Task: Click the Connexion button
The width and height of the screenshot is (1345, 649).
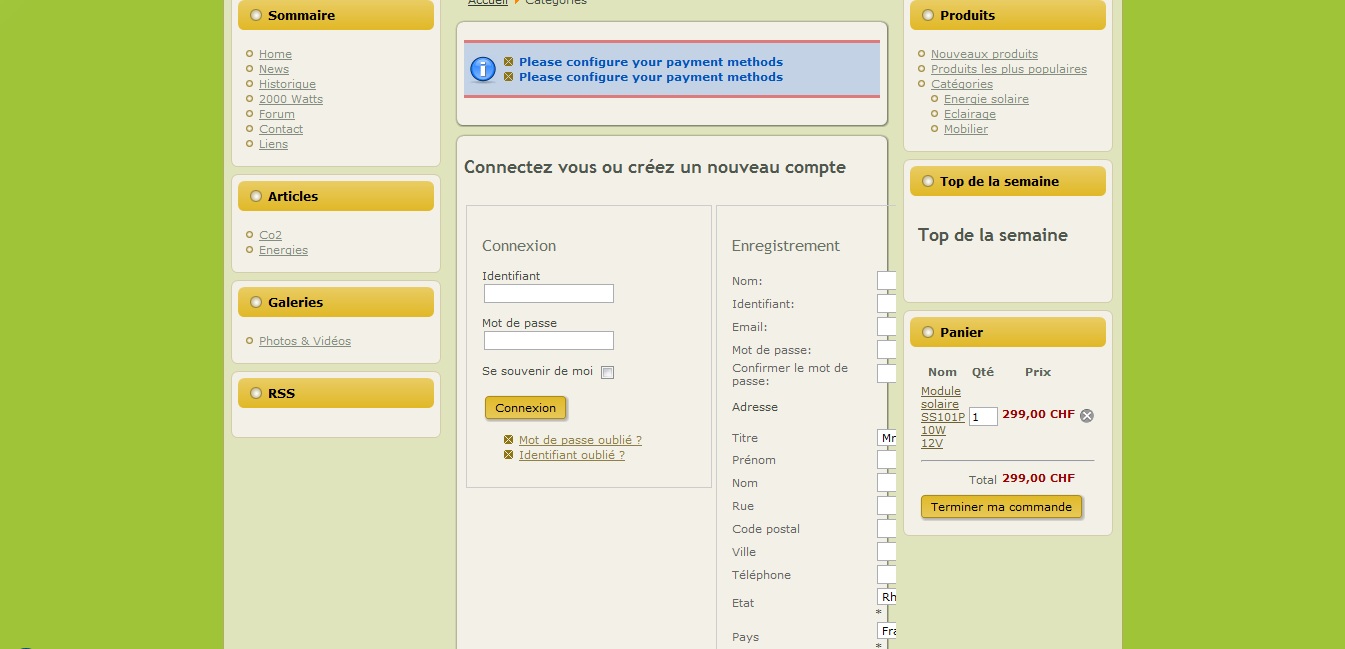Action: 526,408
